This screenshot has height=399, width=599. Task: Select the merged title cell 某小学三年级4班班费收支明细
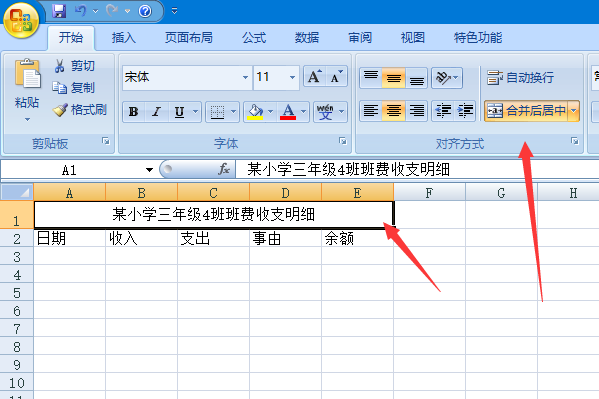(214, 214)
